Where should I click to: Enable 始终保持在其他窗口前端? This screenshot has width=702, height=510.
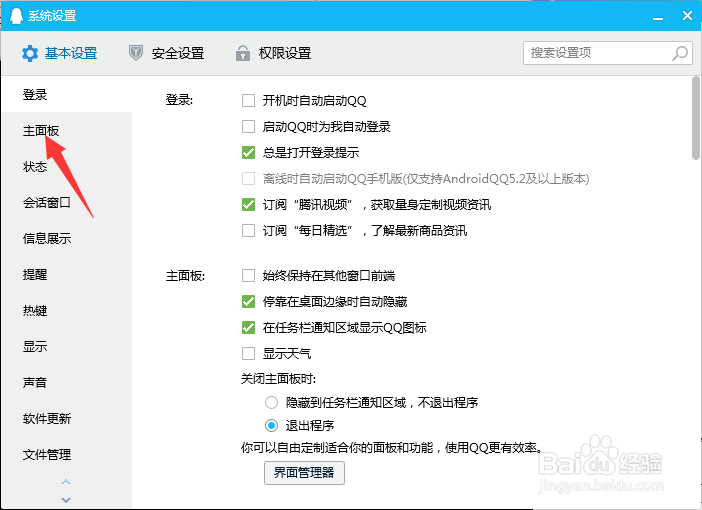248,275
